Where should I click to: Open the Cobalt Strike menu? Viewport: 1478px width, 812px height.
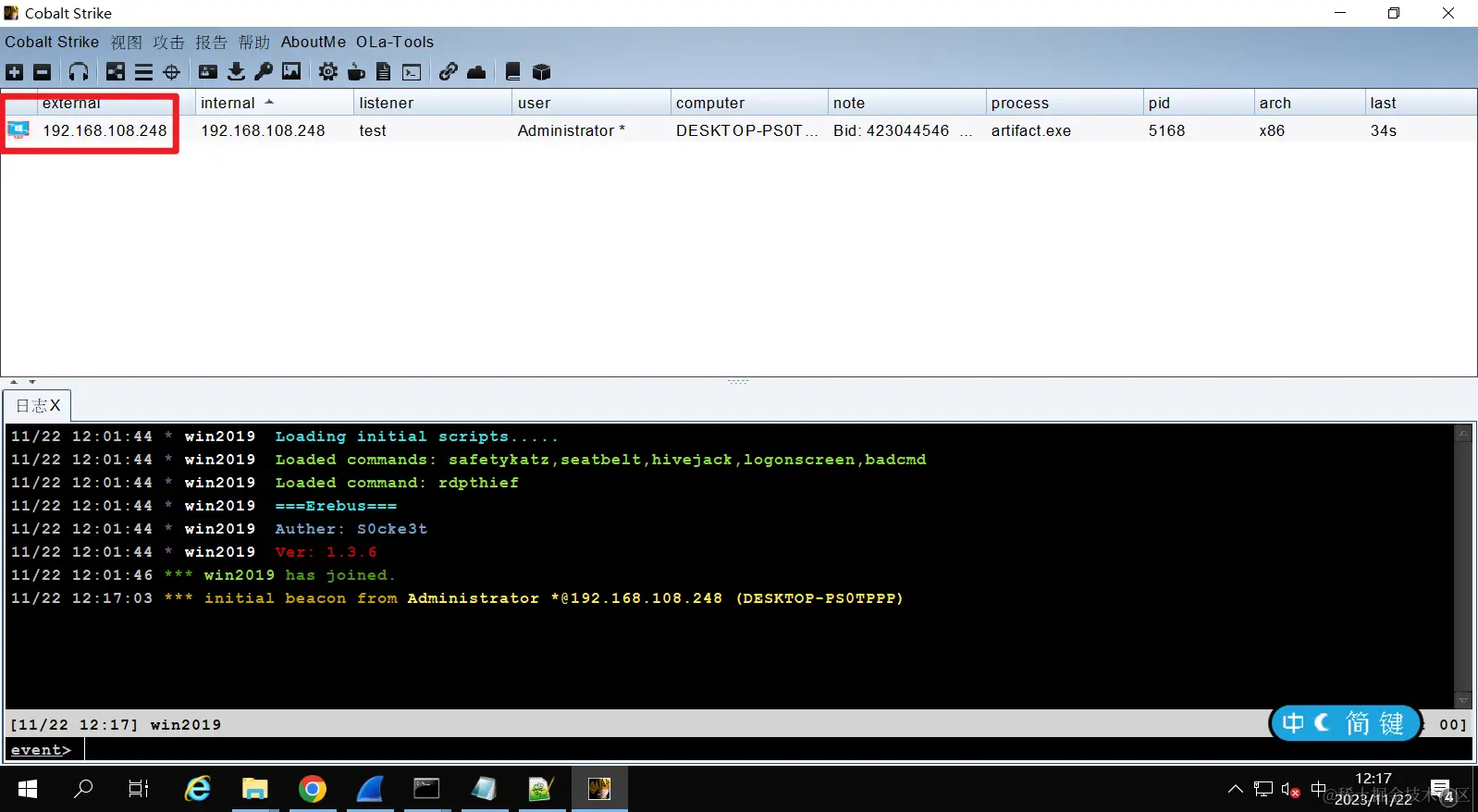coord(52,42)
